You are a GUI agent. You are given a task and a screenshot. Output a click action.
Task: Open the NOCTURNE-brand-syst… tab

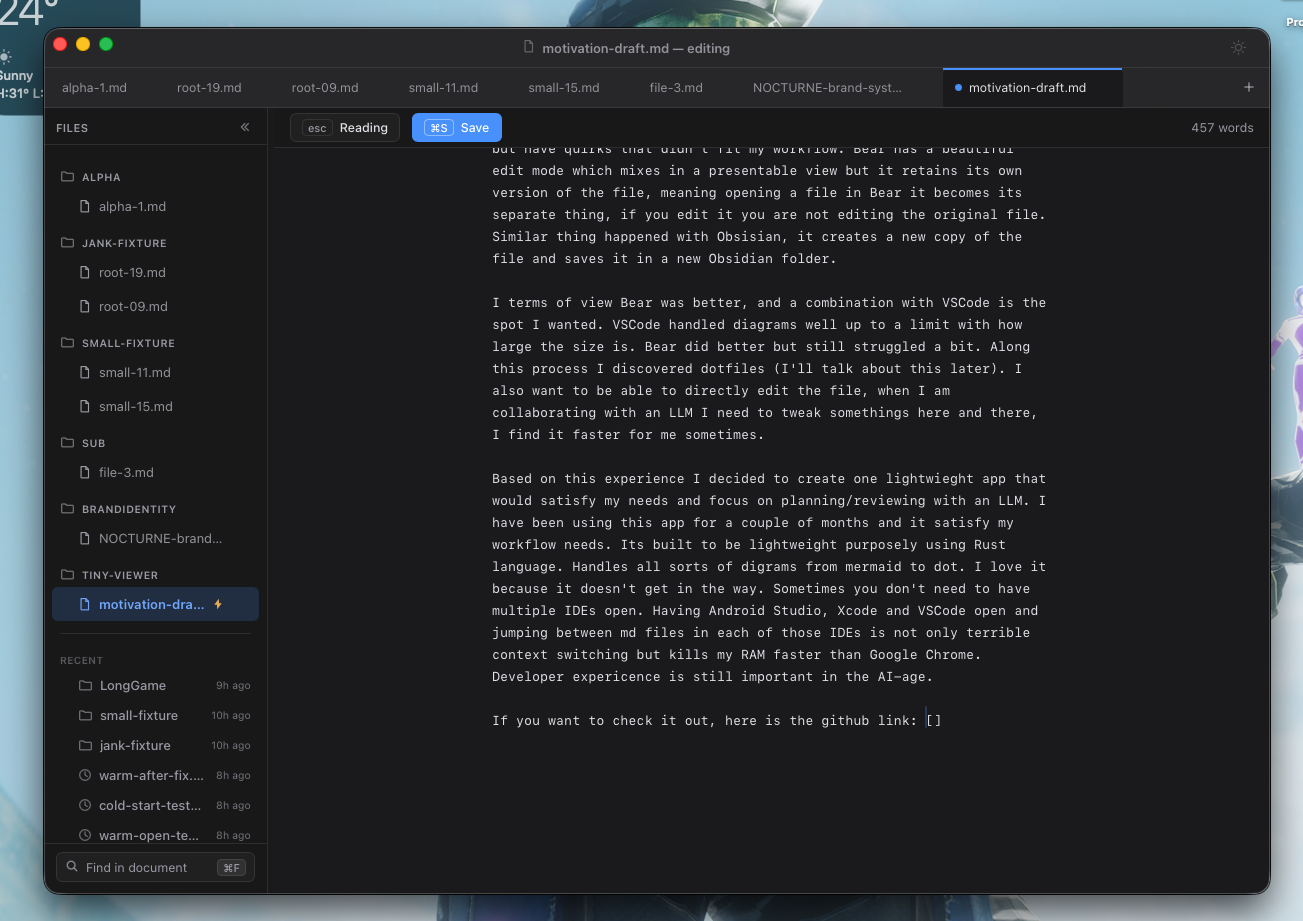point(827,87)
